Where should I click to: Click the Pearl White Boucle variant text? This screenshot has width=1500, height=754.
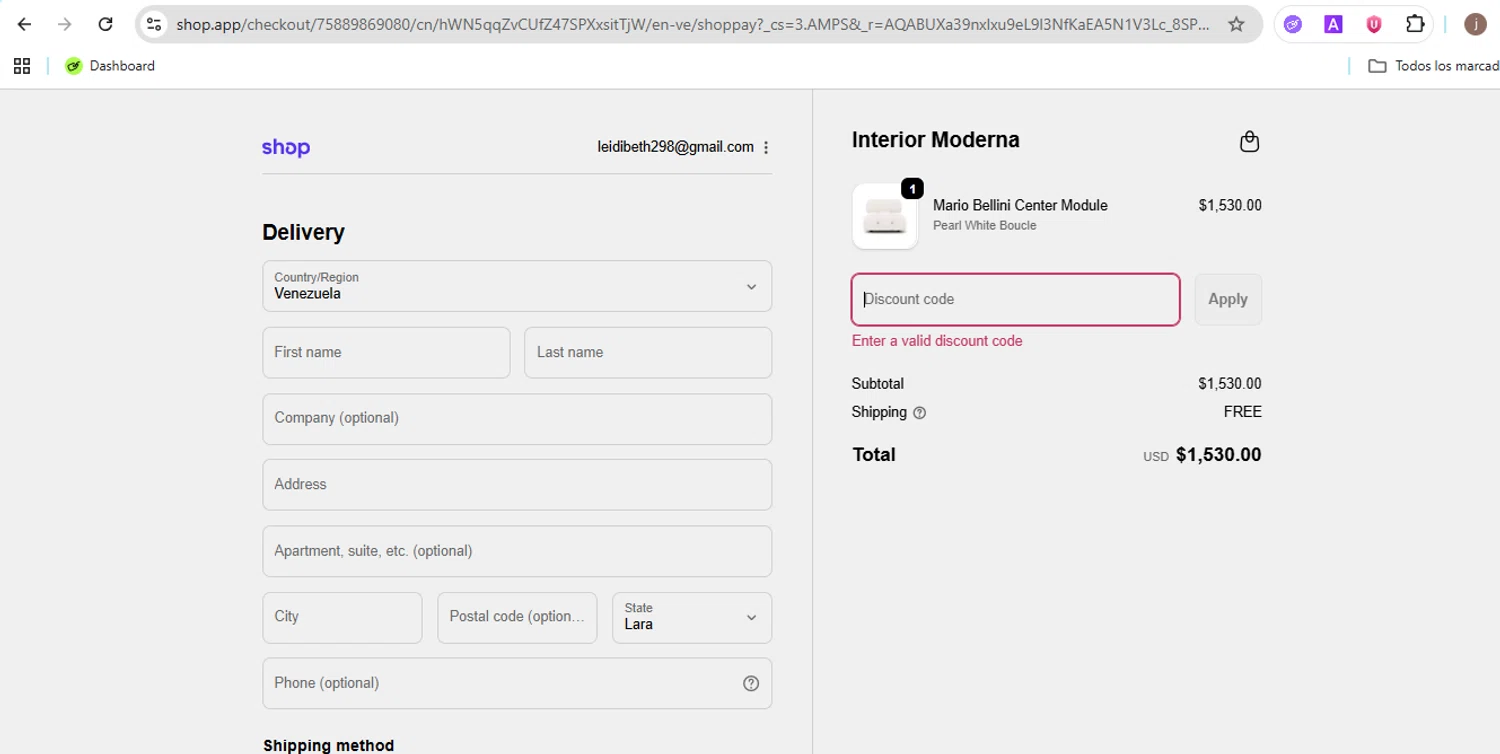coord(984,225)
